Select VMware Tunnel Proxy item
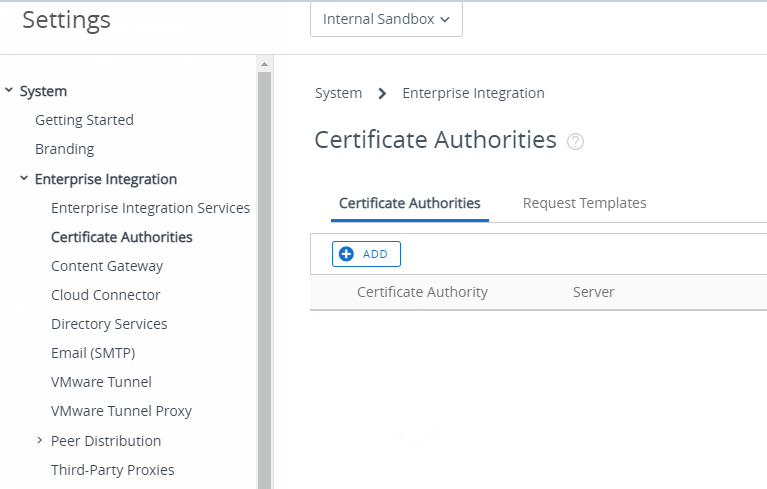Image resolution: width=767 pixels, height=489 pixels. pos(121,411)
